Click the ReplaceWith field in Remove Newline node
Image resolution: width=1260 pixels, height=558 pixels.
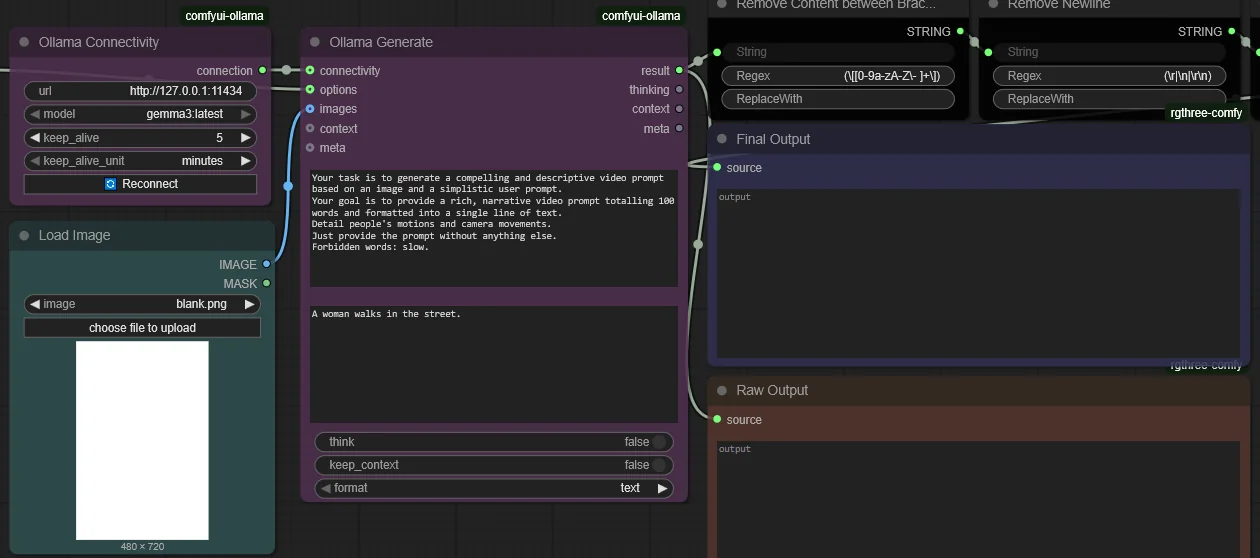click(1109, 99)
